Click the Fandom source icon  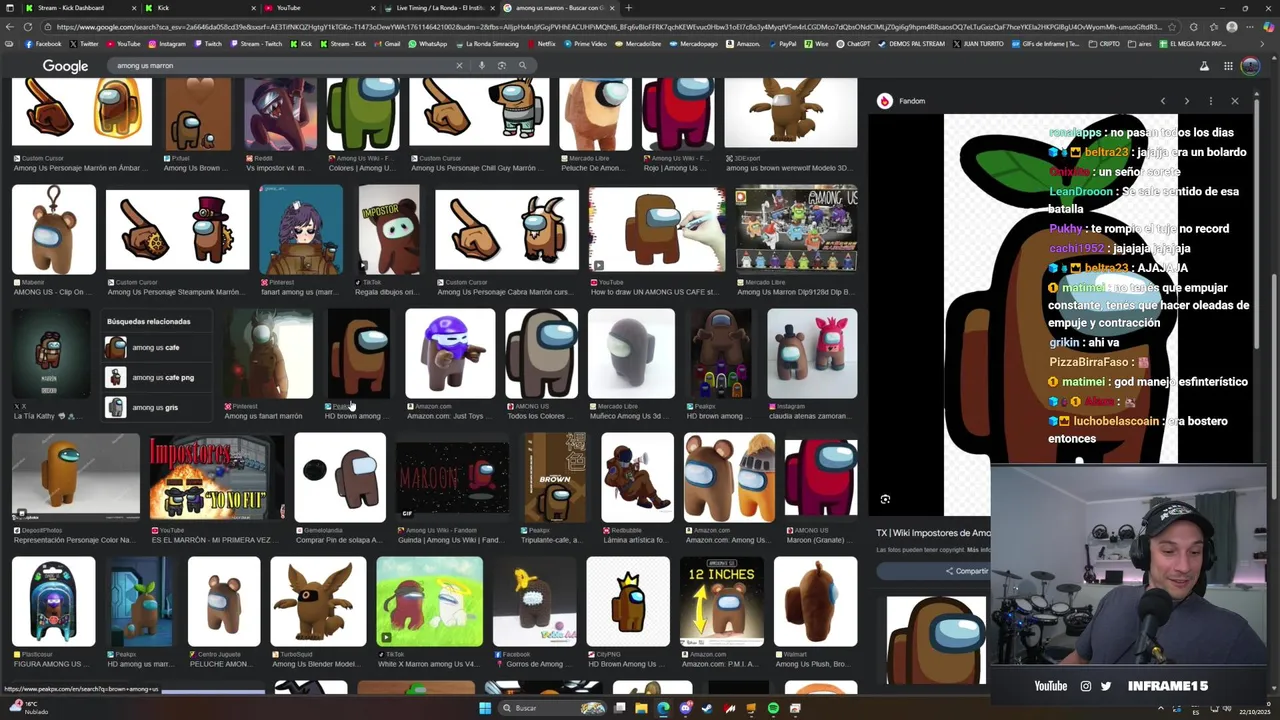[884, 101]
